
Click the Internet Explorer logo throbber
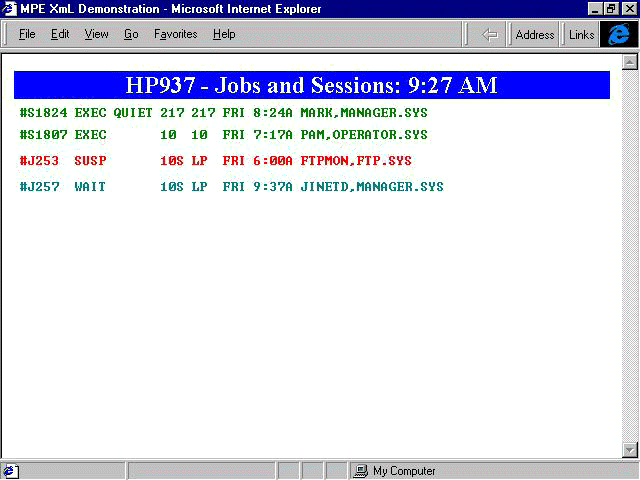click(619, 34)
